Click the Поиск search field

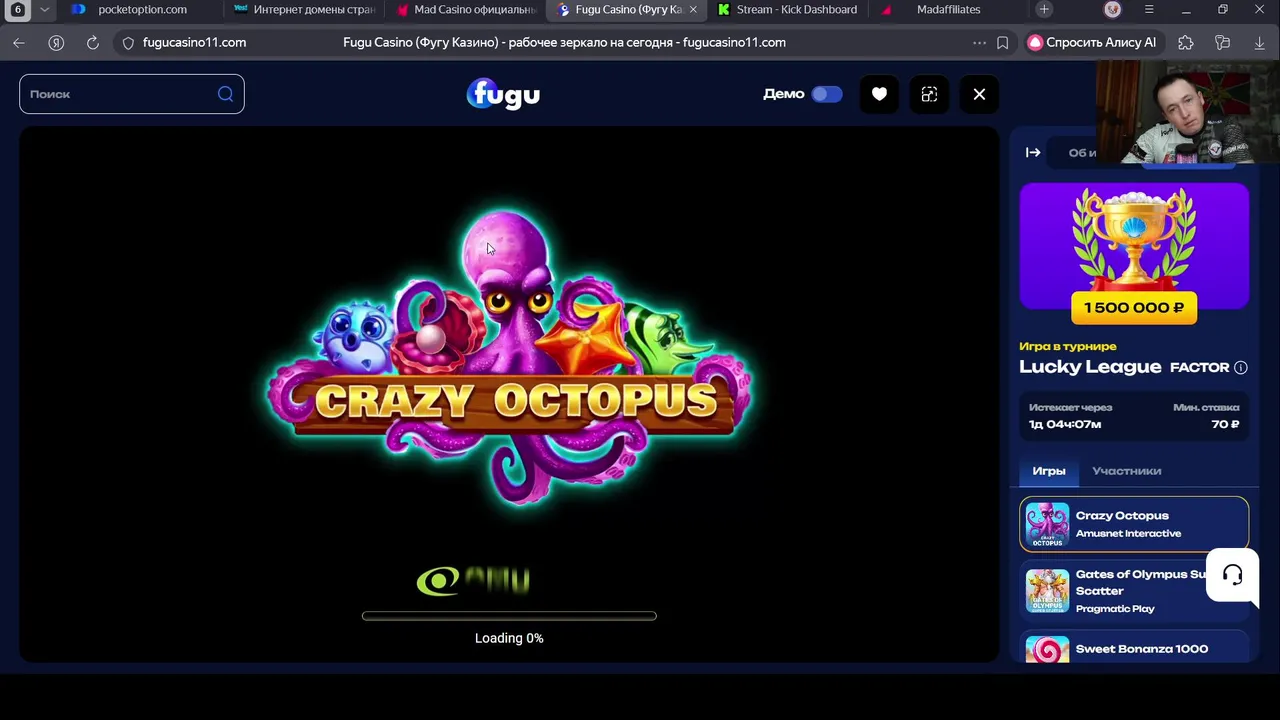pos(131,94)
